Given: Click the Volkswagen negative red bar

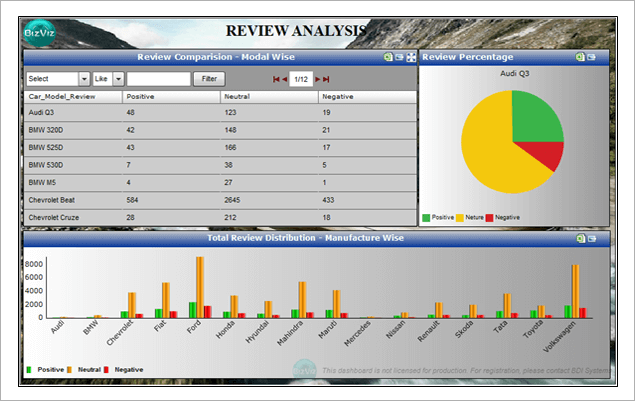Looking at the screenshot, I should [x=582, y=313].
